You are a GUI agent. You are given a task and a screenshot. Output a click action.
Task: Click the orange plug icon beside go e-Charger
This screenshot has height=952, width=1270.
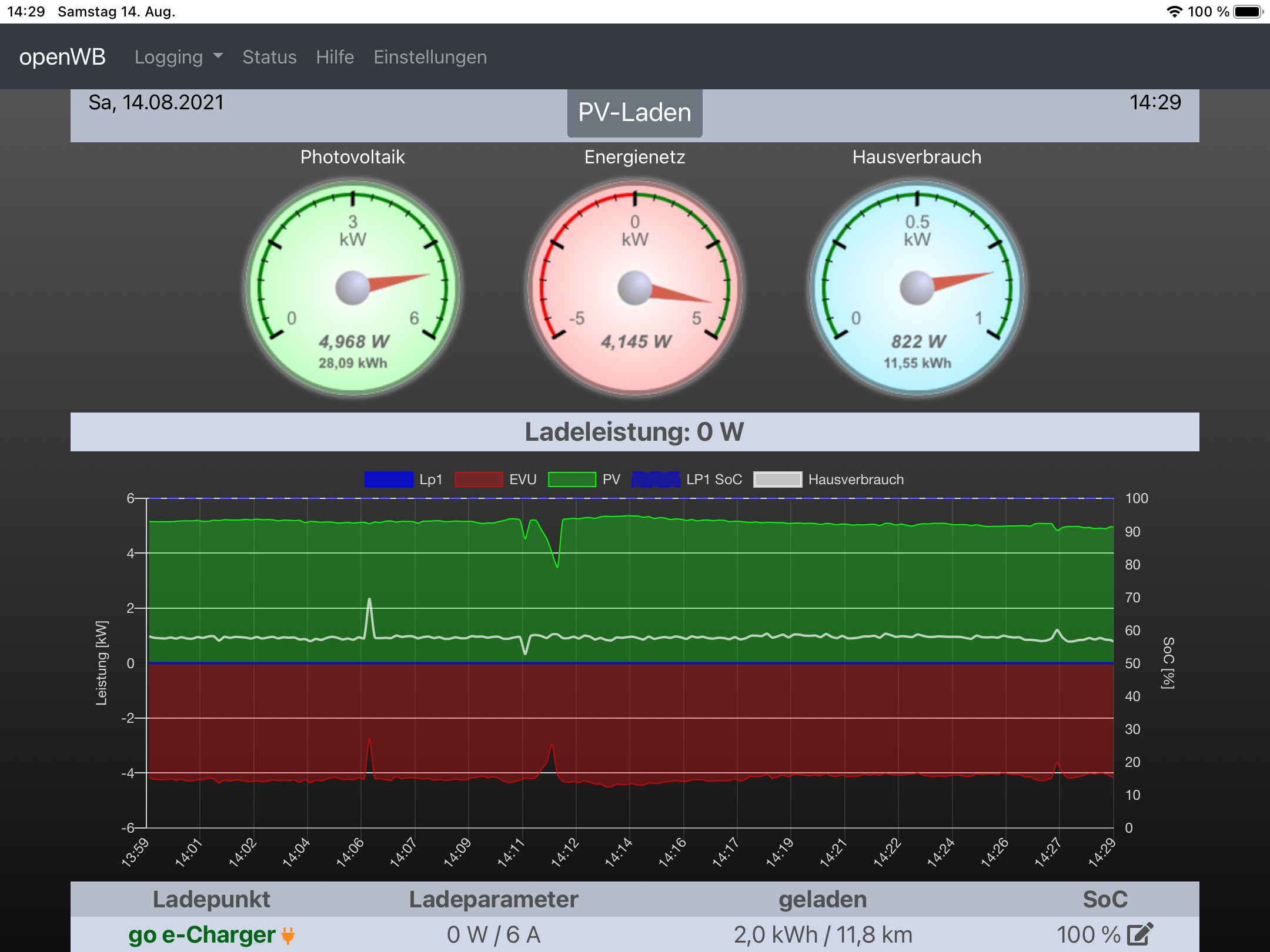(x=288, y=935)
